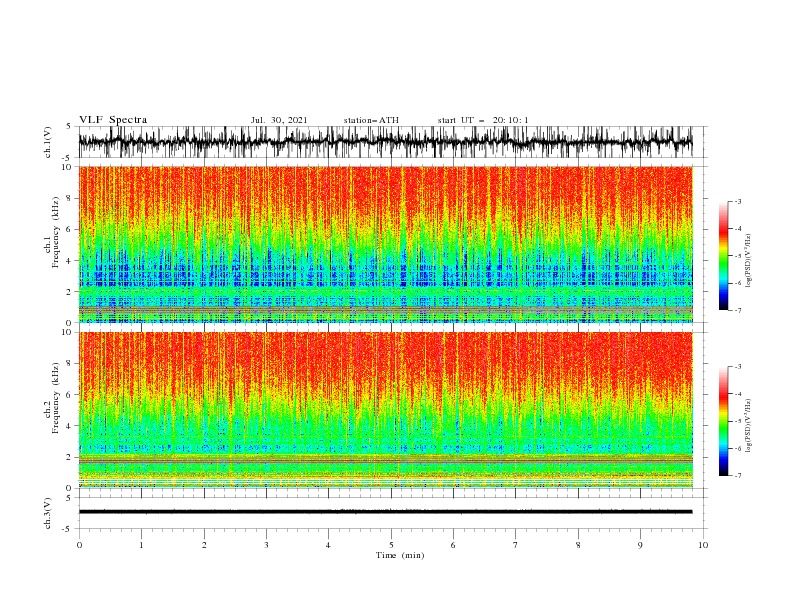Click the "-3" tick on ch.1 color bar
Screen dimensions: 792x612
[738, 201]
